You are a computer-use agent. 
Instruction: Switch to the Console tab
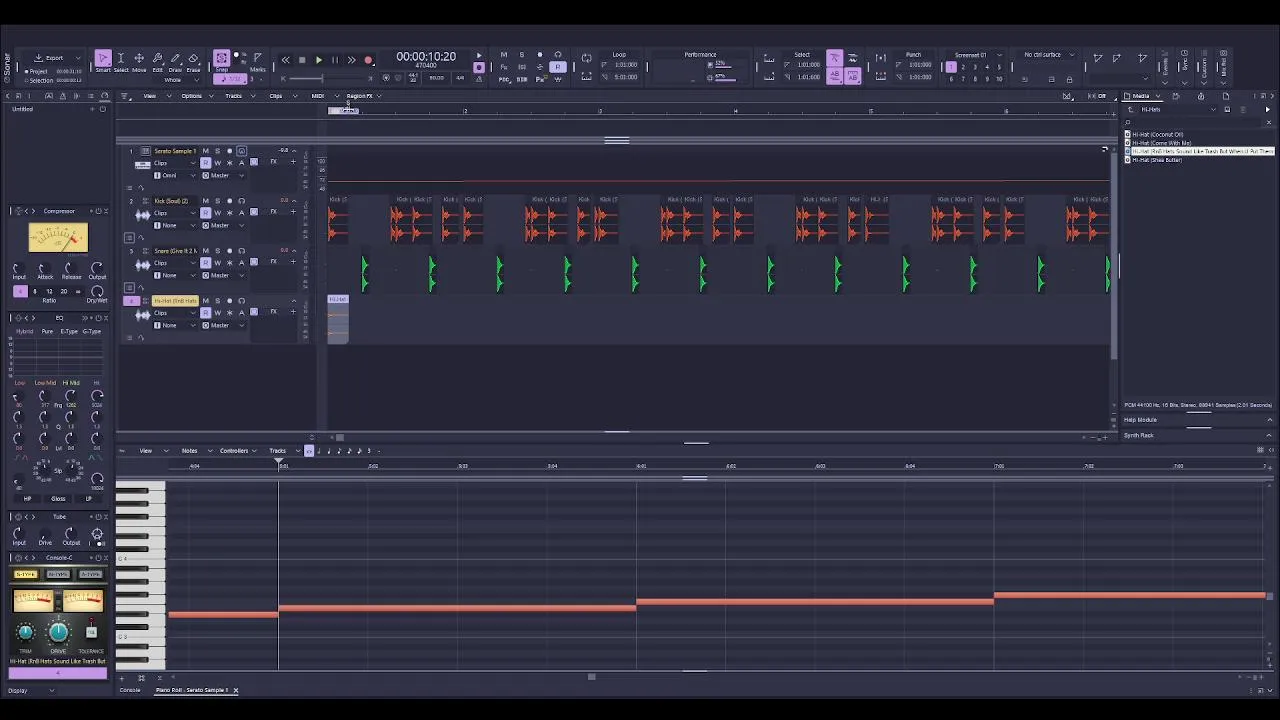130,690
